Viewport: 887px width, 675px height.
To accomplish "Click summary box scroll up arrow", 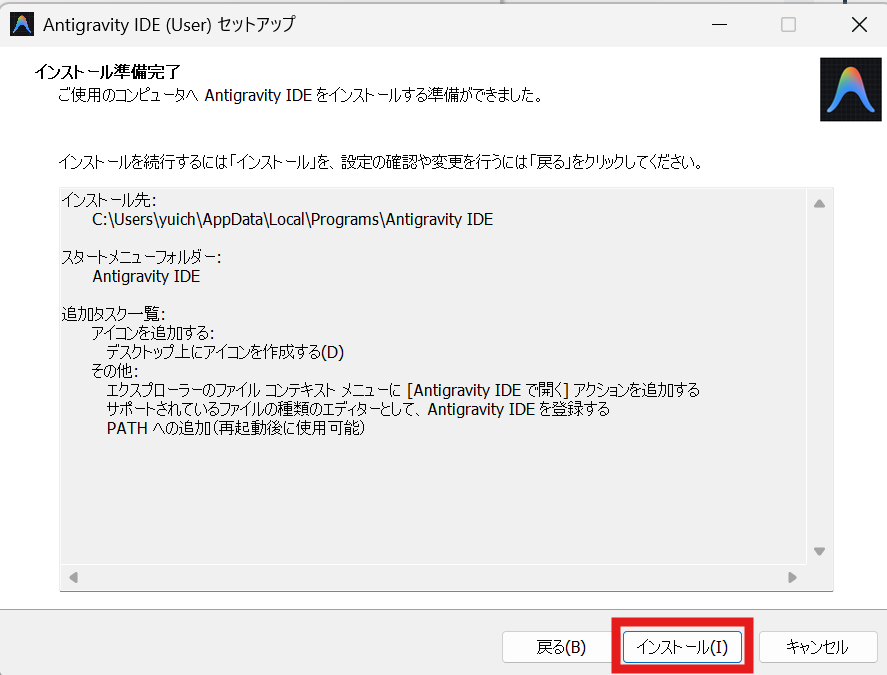I will (819, 204).
